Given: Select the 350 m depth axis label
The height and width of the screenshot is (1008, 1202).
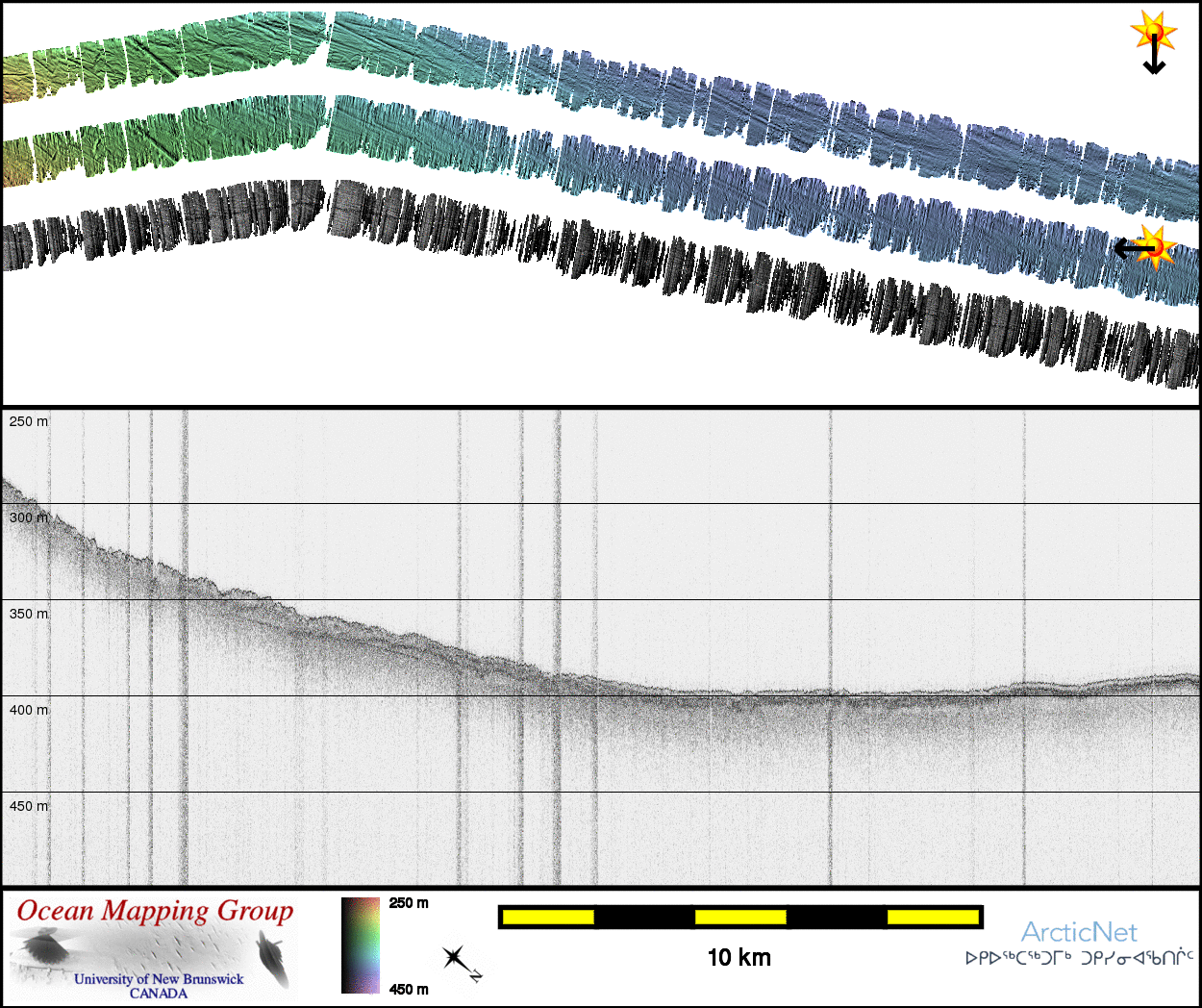Looking at the screenshot, I should [28, 614].
